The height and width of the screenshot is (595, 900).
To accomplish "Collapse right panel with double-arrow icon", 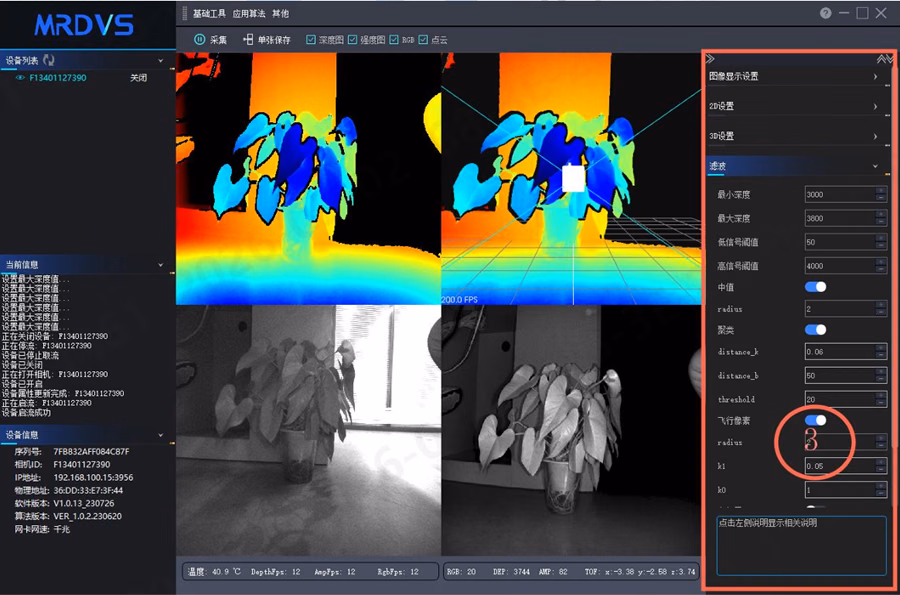I will click(711, 59).
